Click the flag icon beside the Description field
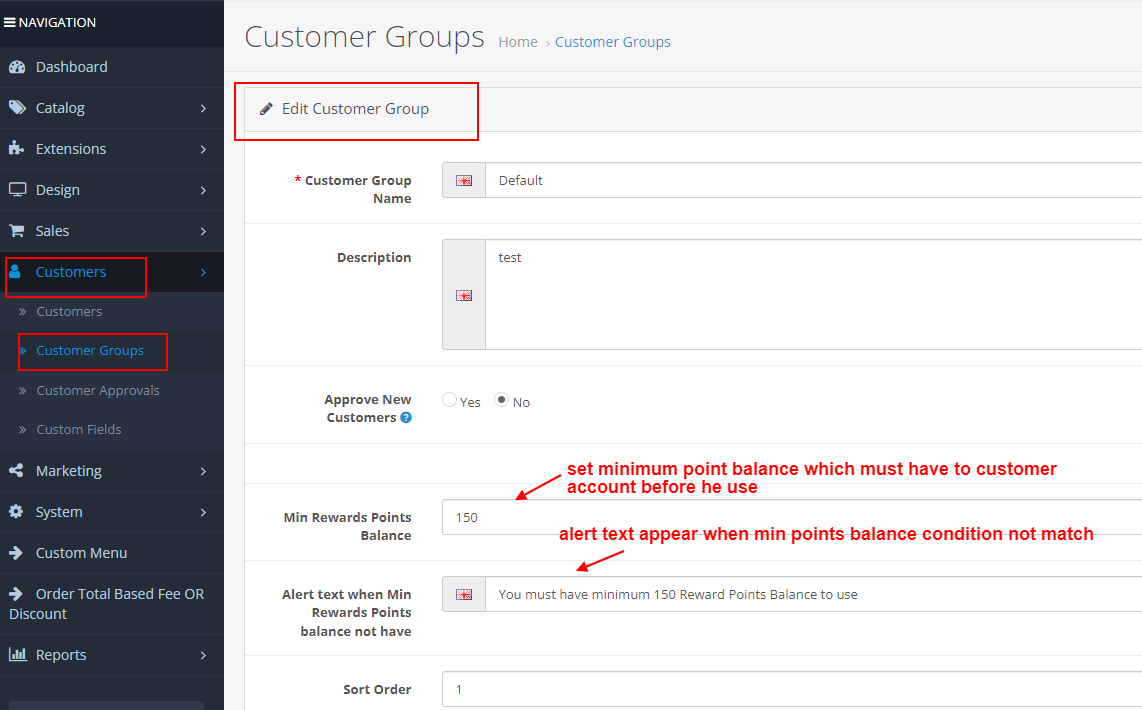Screen dimensions: 1142x710 tap(463, 295)
